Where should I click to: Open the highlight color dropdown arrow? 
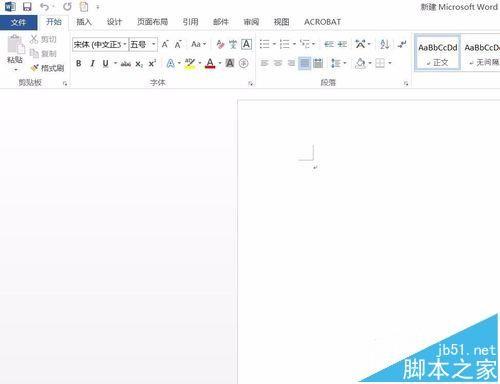point(200,63)
